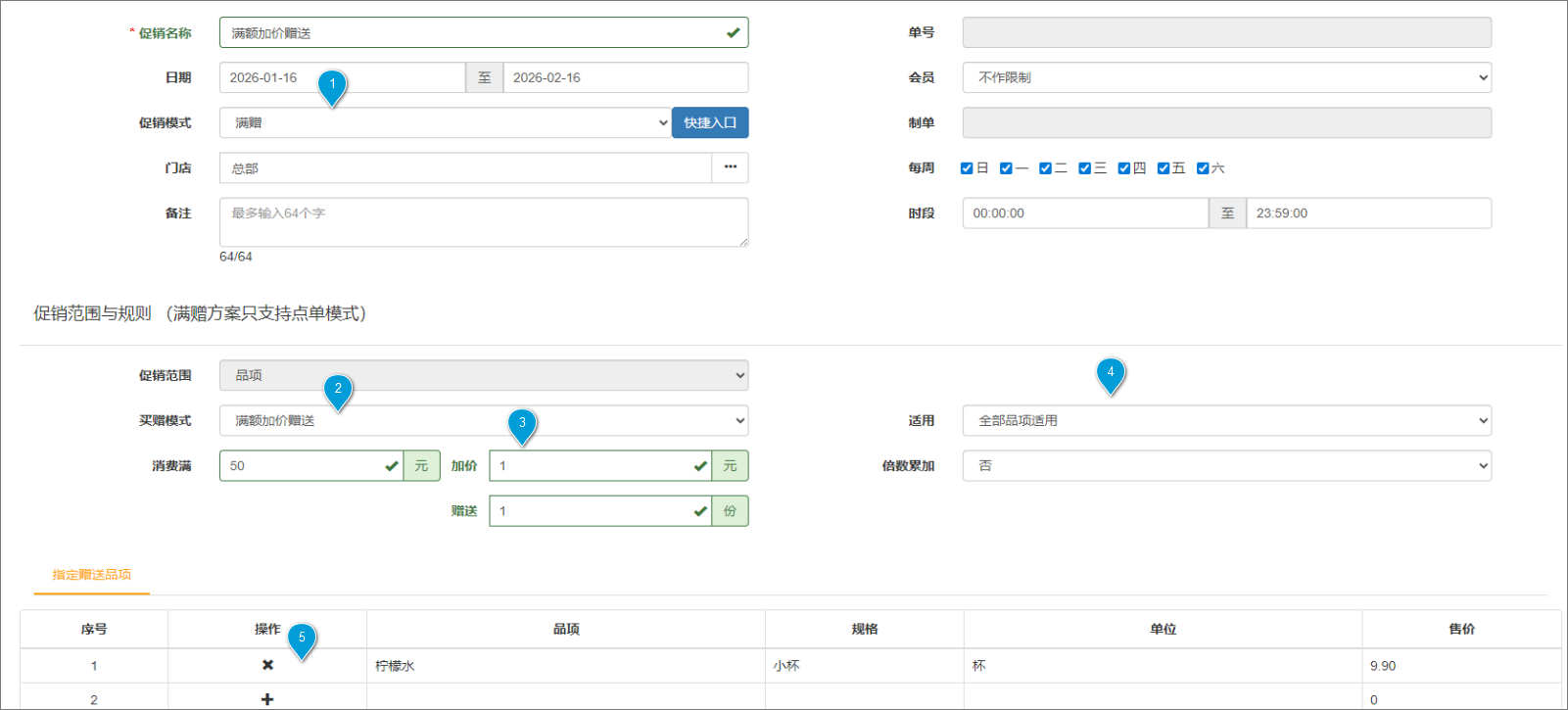Click numbered marker 5 in the 操作 column

302,638
